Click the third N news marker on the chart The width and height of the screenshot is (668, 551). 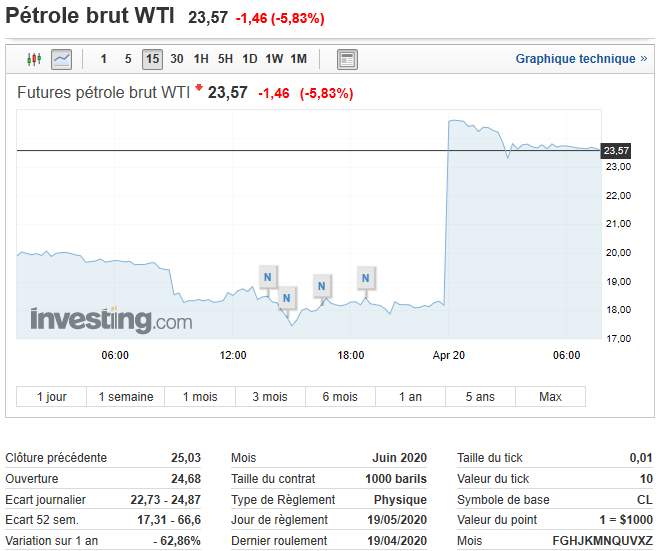click(322, 286)
